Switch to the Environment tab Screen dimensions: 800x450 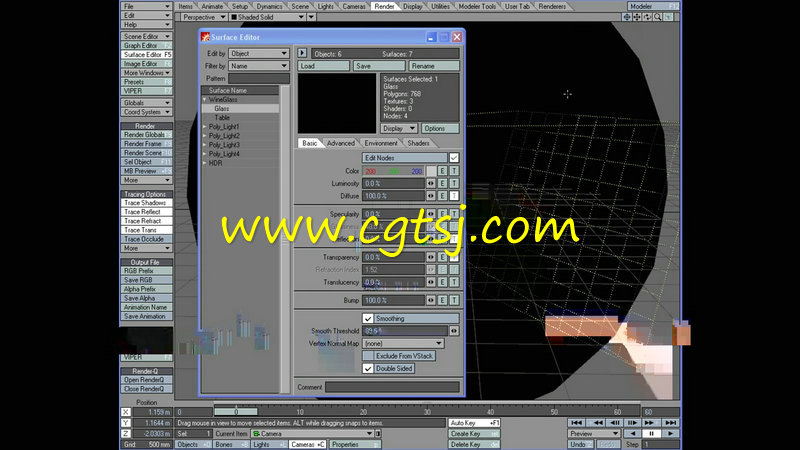(x=381, y=143)
